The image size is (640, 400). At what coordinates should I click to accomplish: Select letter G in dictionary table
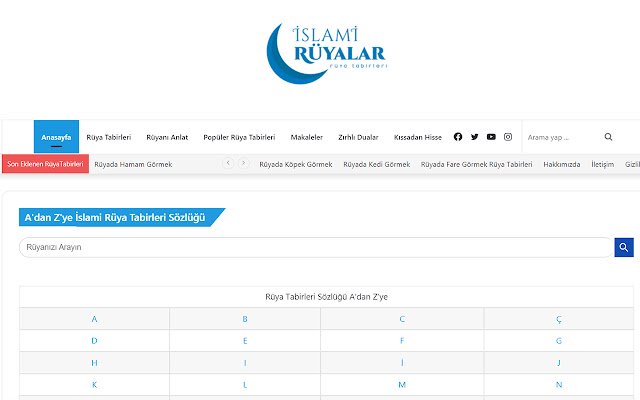[x=559, y=340]
